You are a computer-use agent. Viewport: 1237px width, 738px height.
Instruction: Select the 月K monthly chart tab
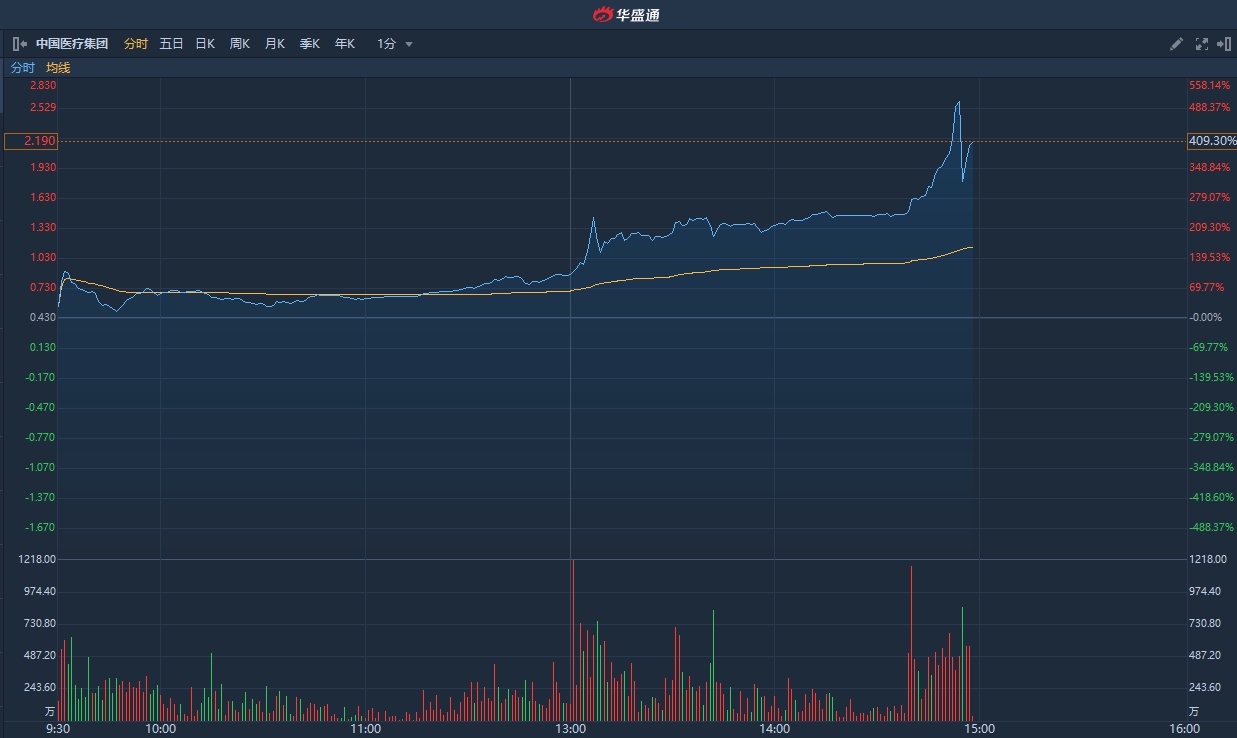(x=275, y=44)
